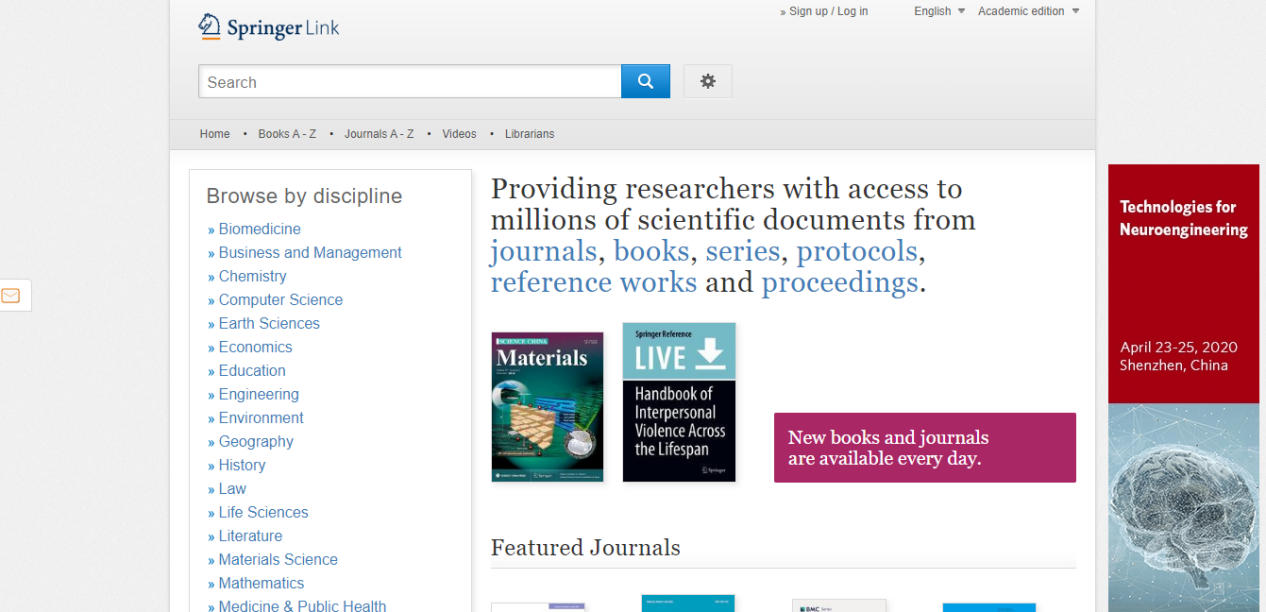The height and width of the screenshot is (612, 1266).
Task: Open the gear search options
Action: click(708, 82)
